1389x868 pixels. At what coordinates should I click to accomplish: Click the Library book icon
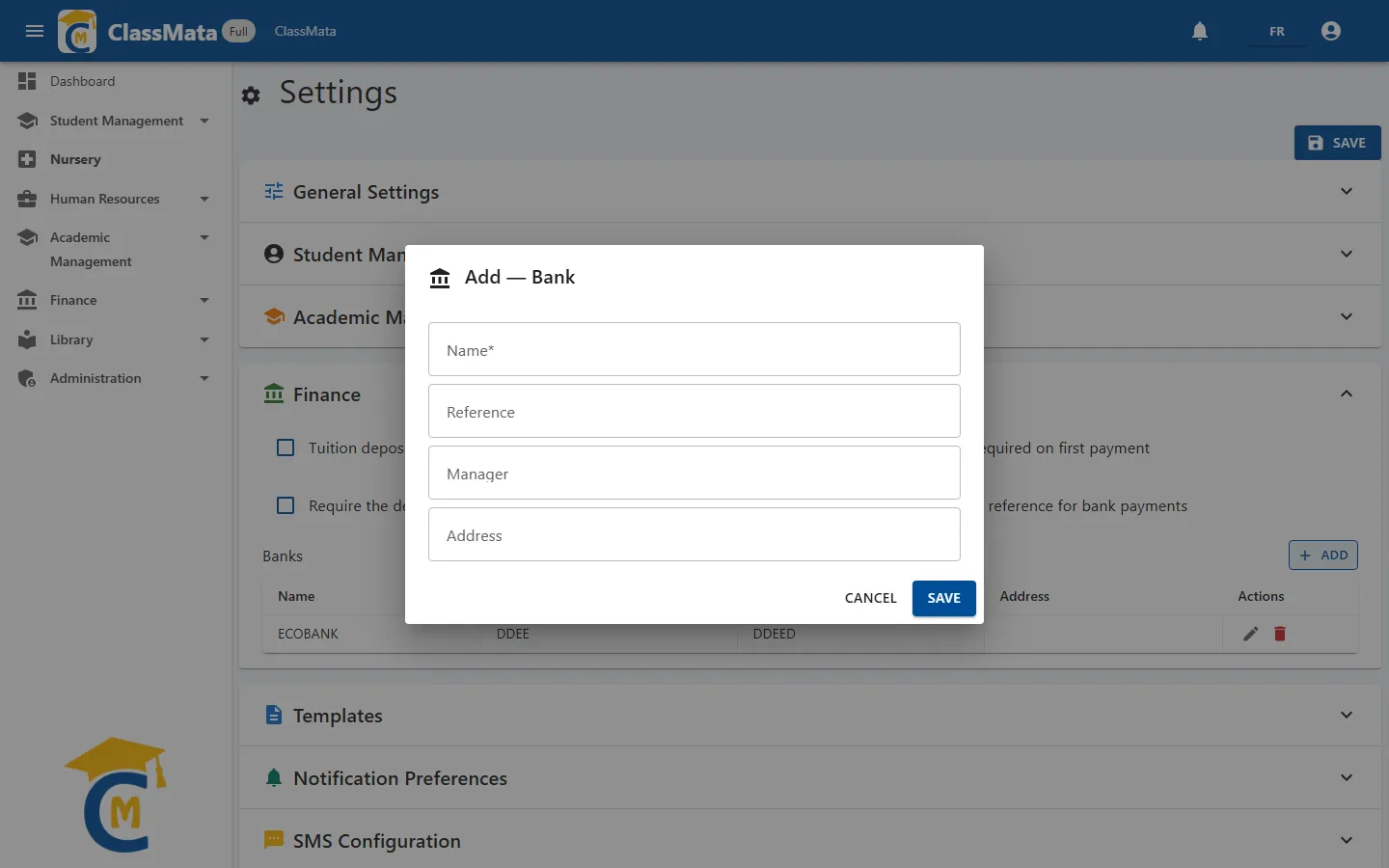27,339
